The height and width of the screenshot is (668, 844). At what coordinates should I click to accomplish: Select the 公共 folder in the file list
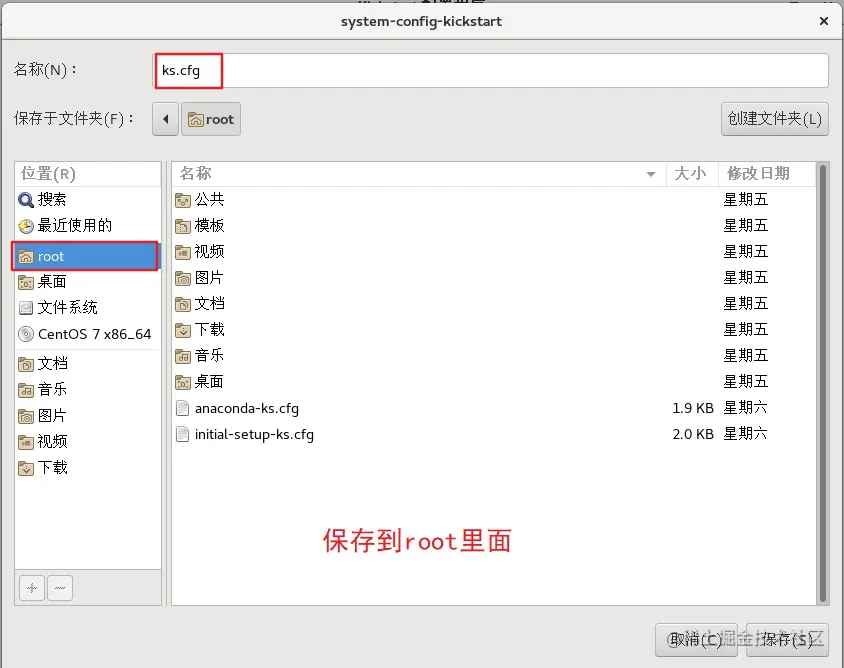click(494, 200)
